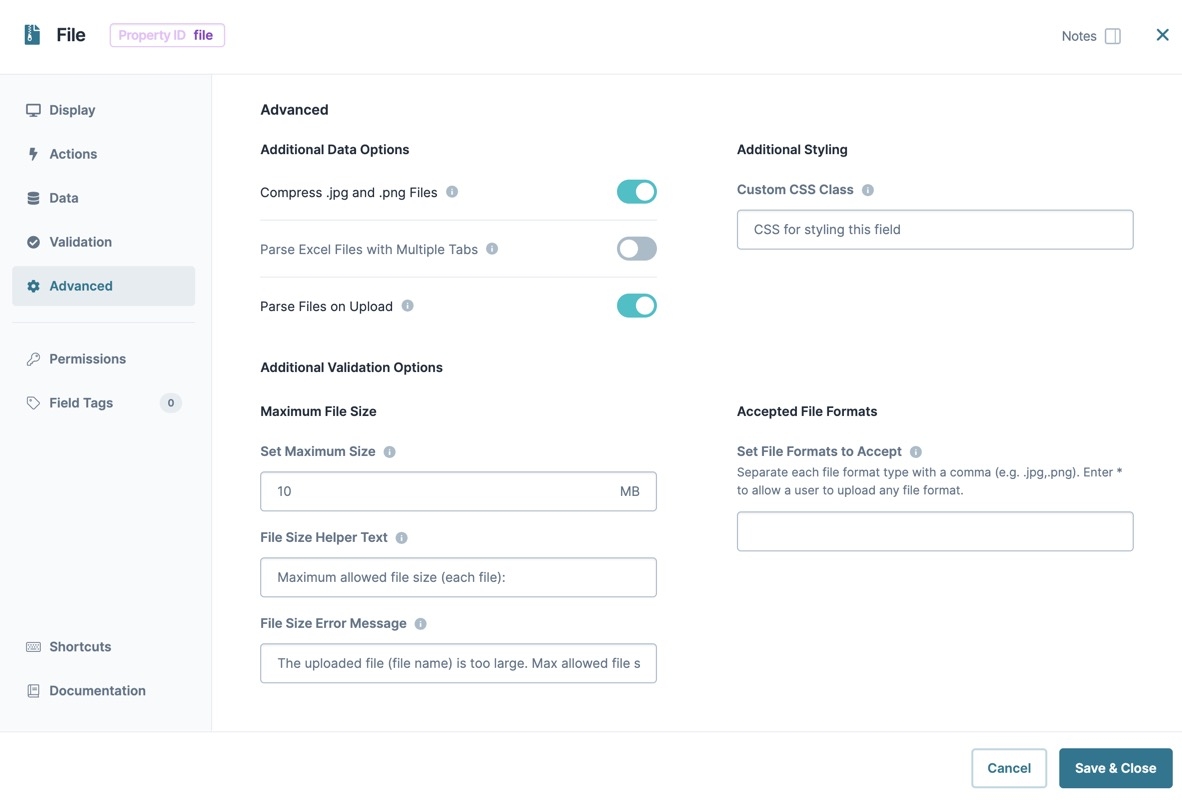Screen dimensions: 1182x803
Task: Click the Set File Formats to Accept field
Action: coord(935,532)
